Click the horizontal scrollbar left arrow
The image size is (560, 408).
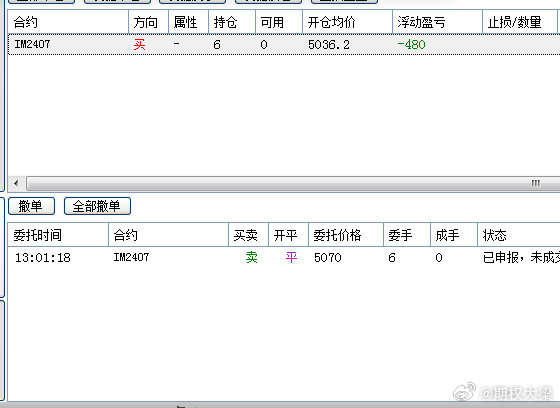pyautogui.click(x=16, y=184)
